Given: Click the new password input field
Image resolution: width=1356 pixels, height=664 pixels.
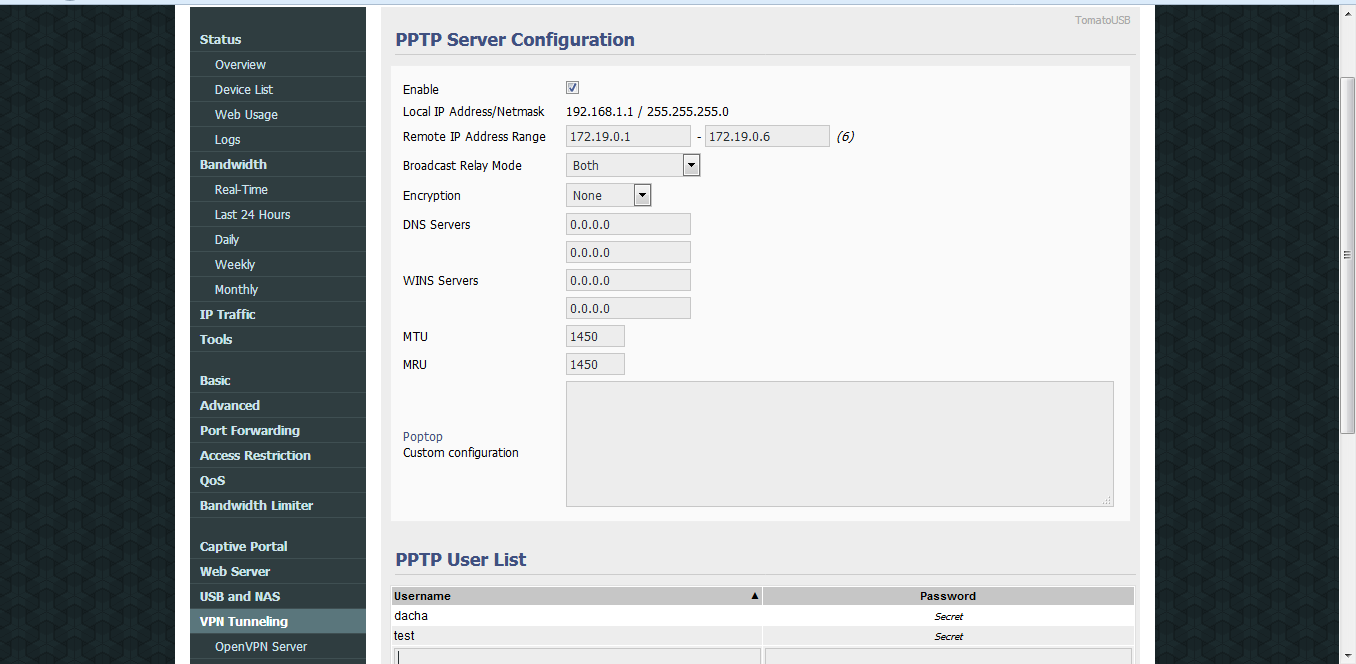Looking at the screenshot, I should 948,656.
